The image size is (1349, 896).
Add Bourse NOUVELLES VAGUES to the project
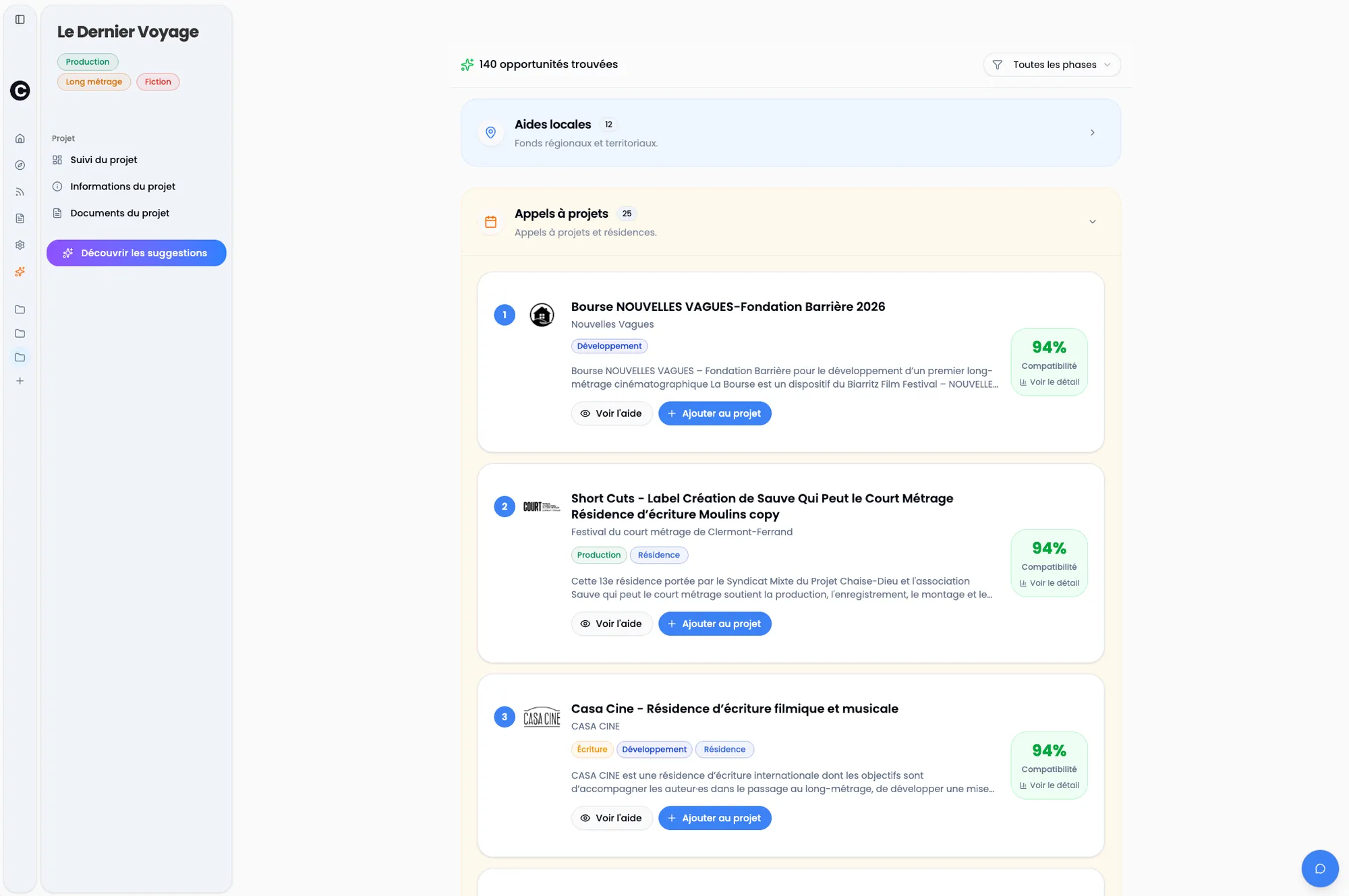pos(714,413)
